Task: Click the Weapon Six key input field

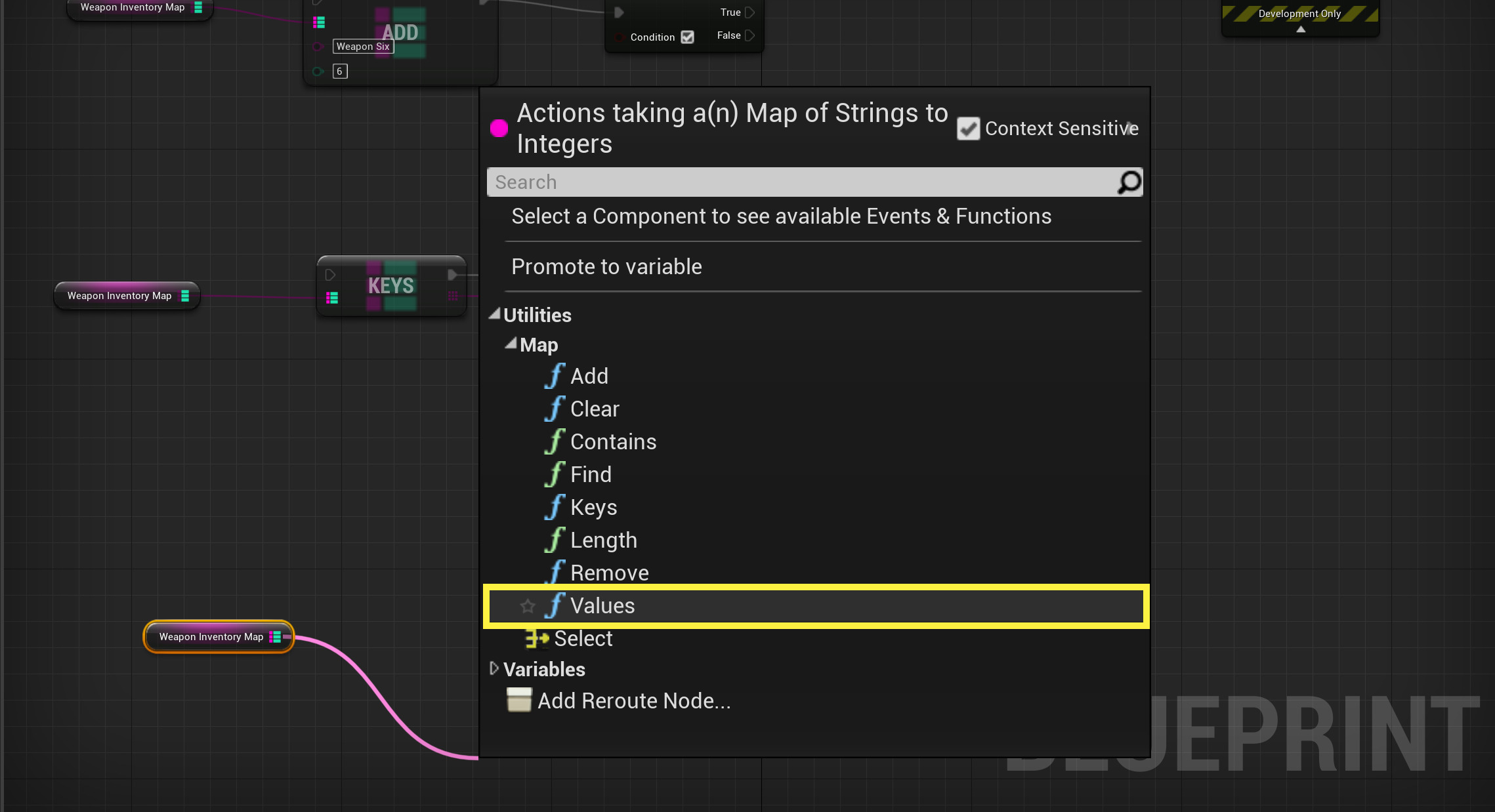Action: [x=363, y=47]
